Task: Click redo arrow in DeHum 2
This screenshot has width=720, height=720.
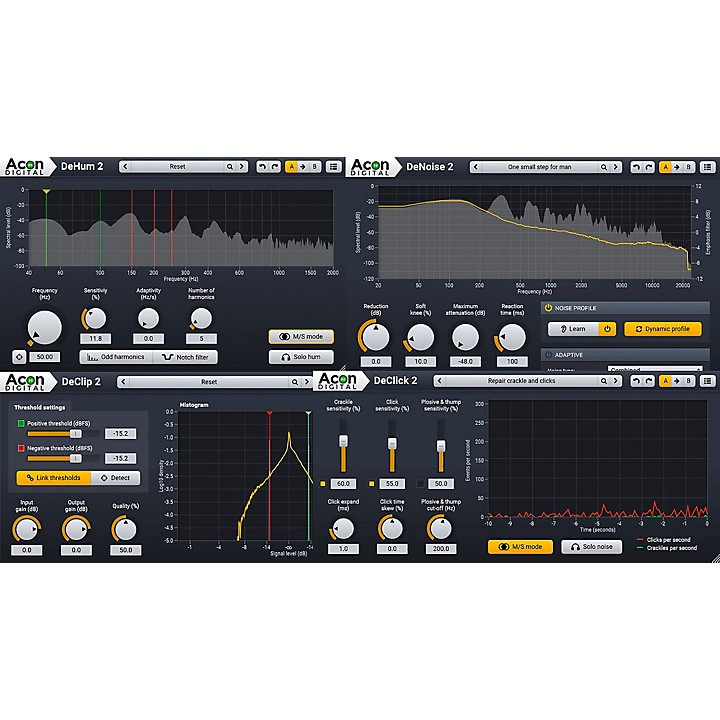Action: (x=275, y=167)
